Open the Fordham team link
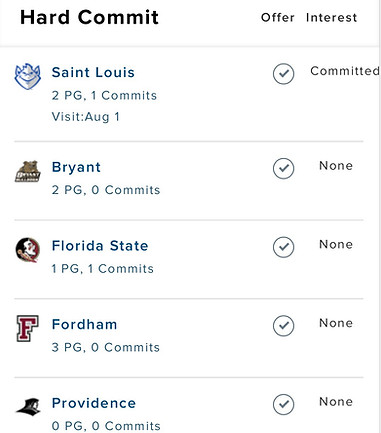 tap(84, 324)
